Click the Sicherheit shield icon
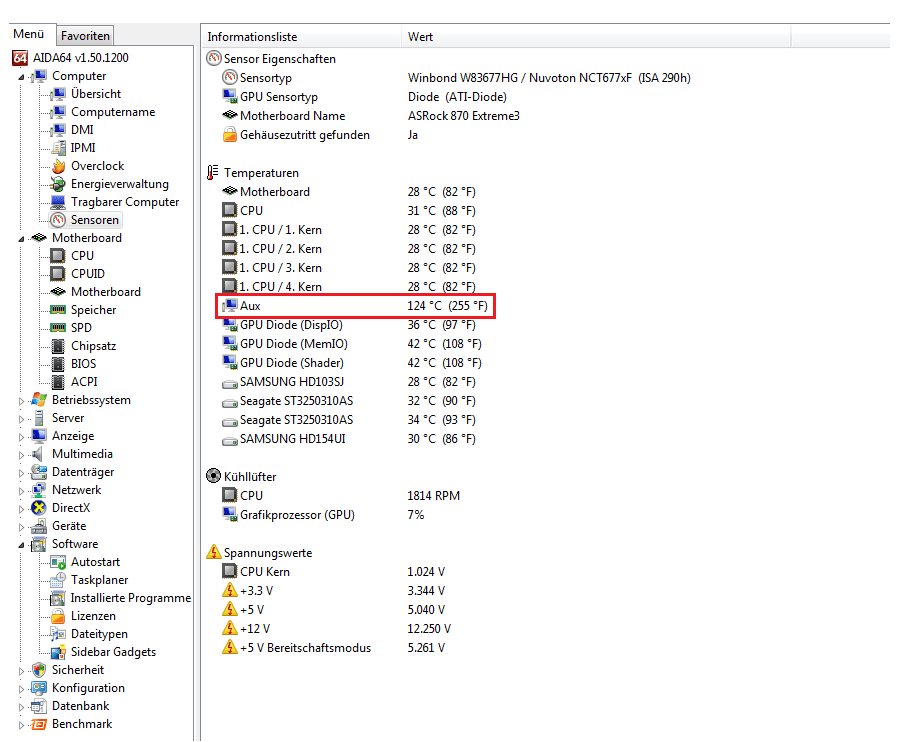 39,670
